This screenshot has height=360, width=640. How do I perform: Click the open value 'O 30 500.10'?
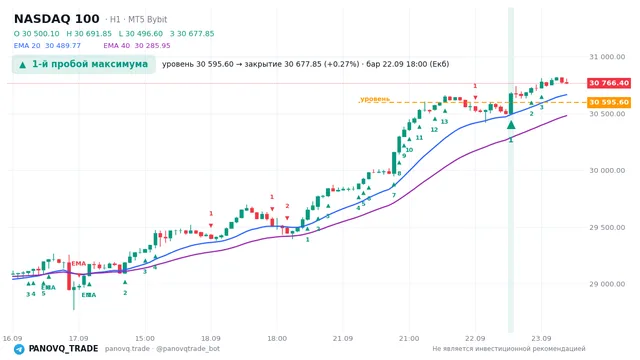click(36, 33)
